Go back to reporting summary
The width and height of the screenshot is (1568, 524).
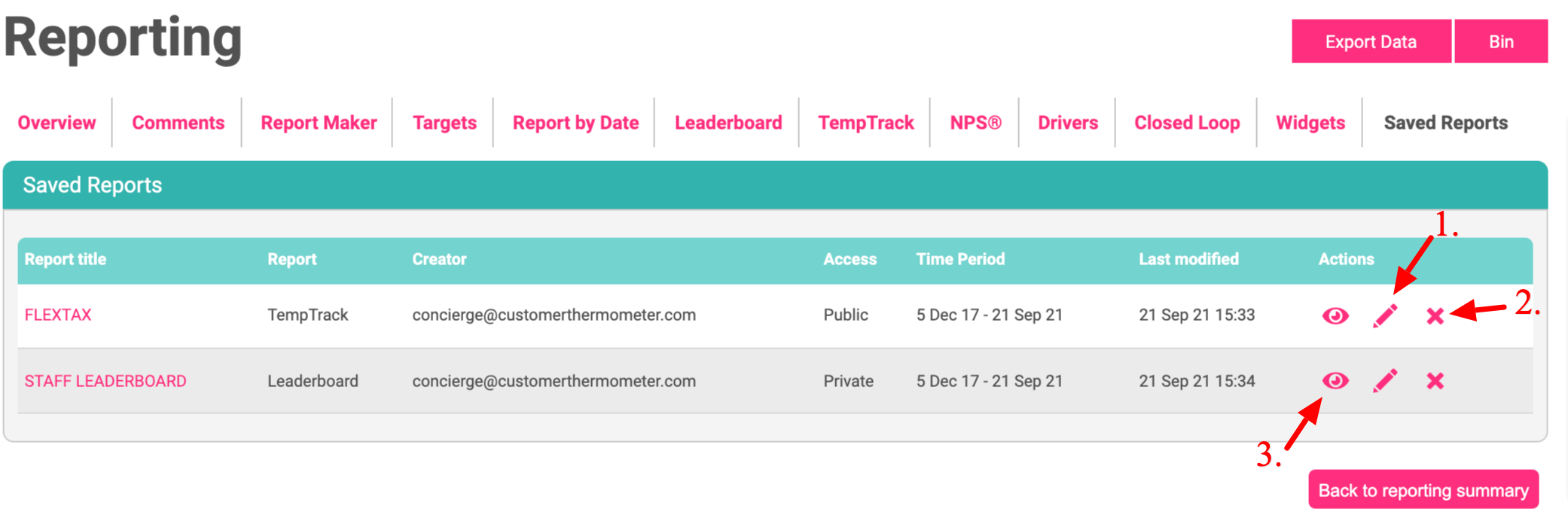click(x=1423, y=490)
